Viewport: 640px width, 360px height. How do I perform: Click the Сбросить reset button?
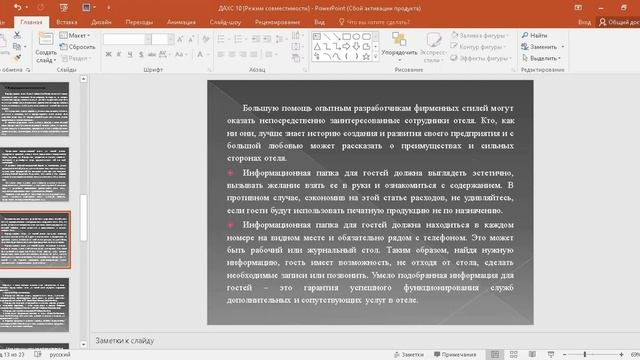point(78,47)
